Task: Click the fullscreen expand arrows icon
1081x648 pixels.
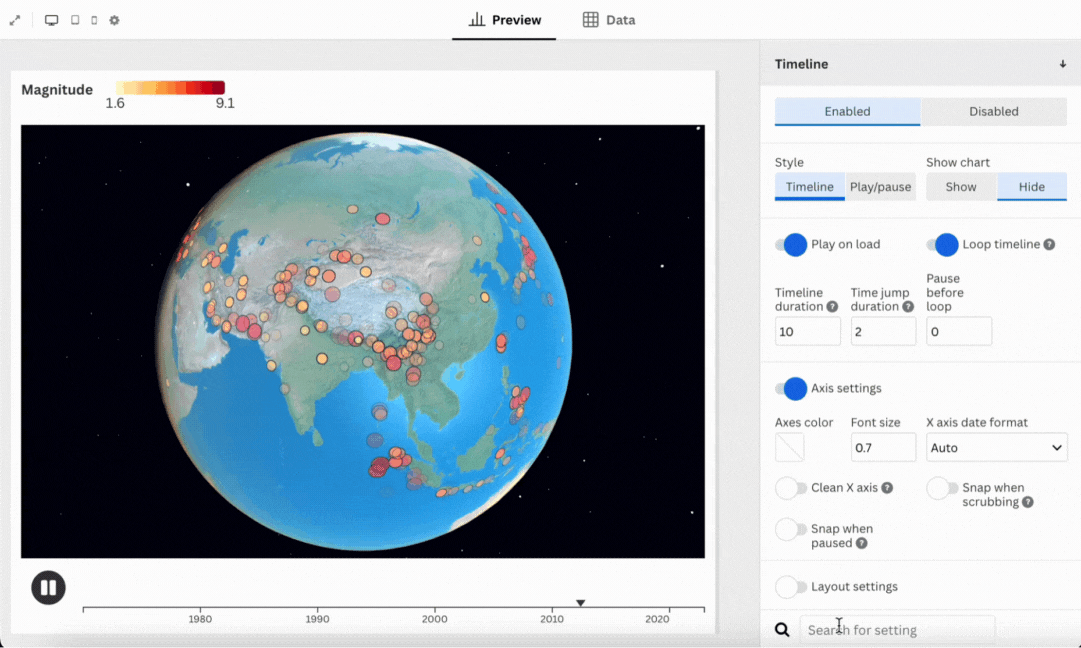Action: (x=15, y=20)
